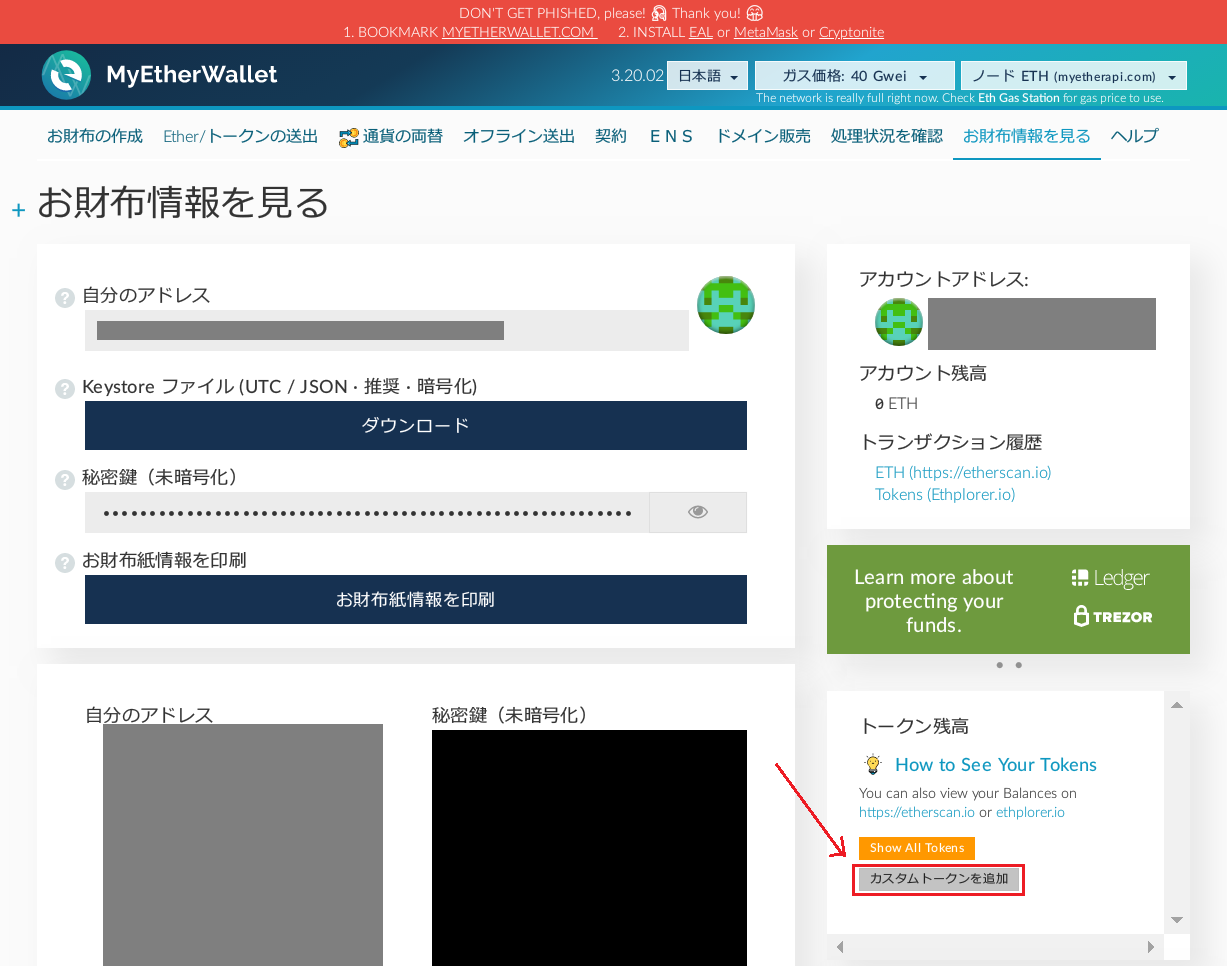Open the ETH (https://etherscan.io) history link
The height and width of the screenshot is (966, 1227).
click(x=963, y=472)
